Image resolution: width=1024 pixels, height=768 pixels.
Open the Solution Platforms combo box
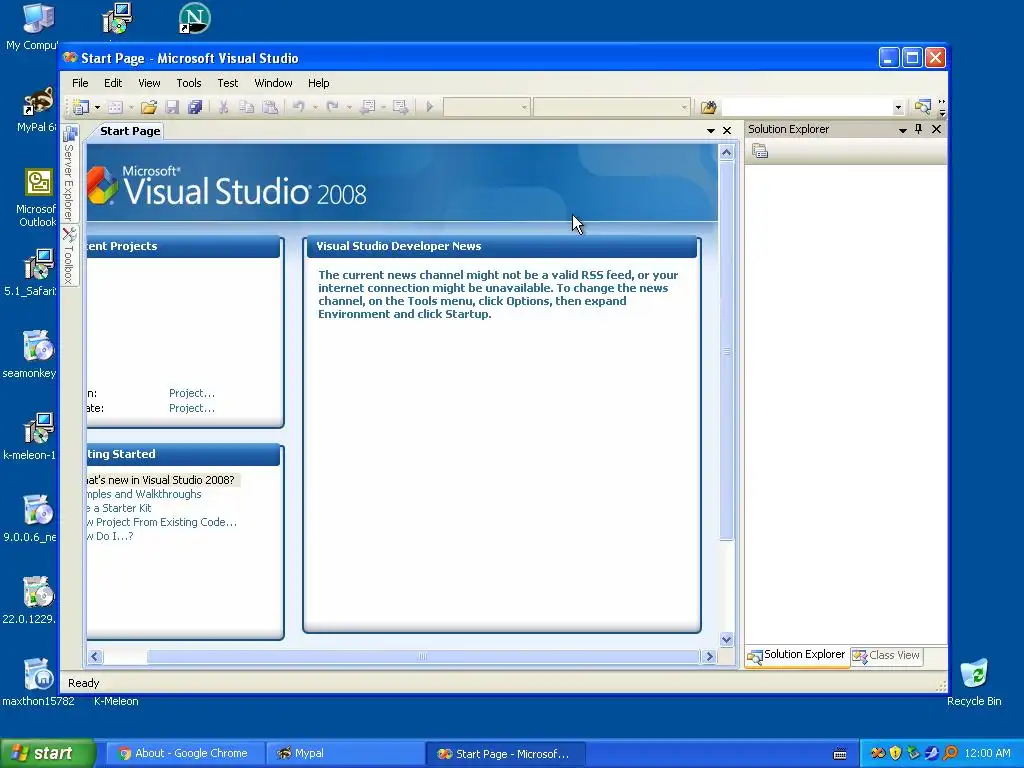611,107
